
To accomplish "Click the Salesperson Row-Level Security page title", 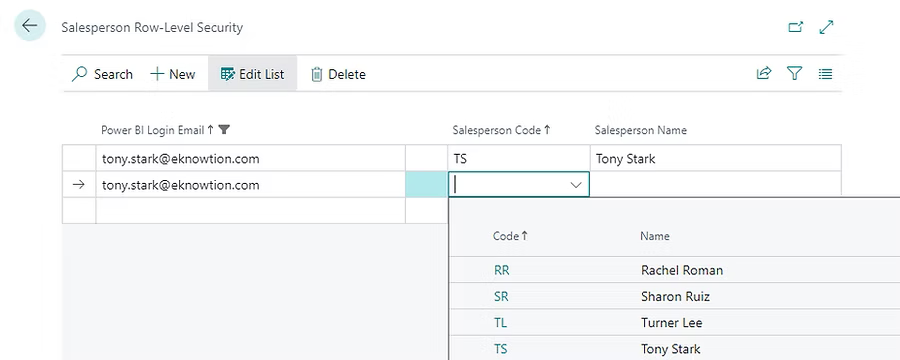I will [x=152, y=27].
